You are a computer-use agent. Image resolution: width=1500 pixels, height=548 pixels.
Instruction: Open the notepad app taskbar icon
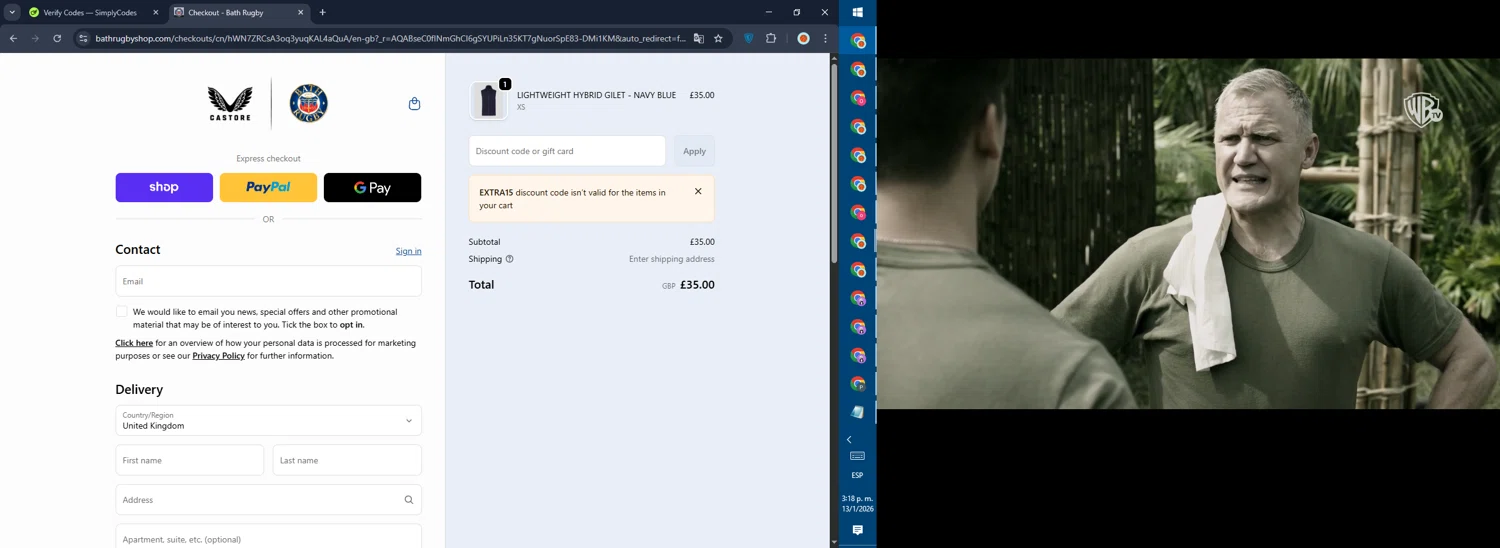pos(857,412)
